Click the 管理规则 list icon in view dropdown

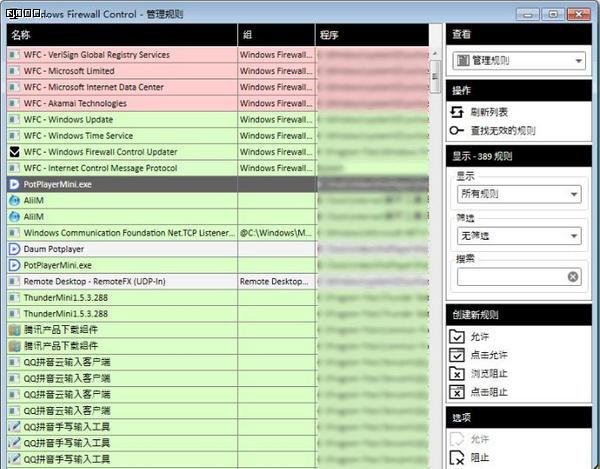(463, 60)
